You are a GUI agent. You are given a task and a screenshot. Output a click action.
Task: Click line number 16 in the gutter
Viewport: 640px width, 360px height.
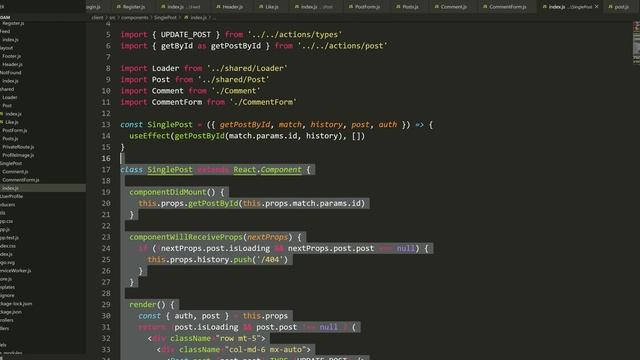click(x=106, y=158)
